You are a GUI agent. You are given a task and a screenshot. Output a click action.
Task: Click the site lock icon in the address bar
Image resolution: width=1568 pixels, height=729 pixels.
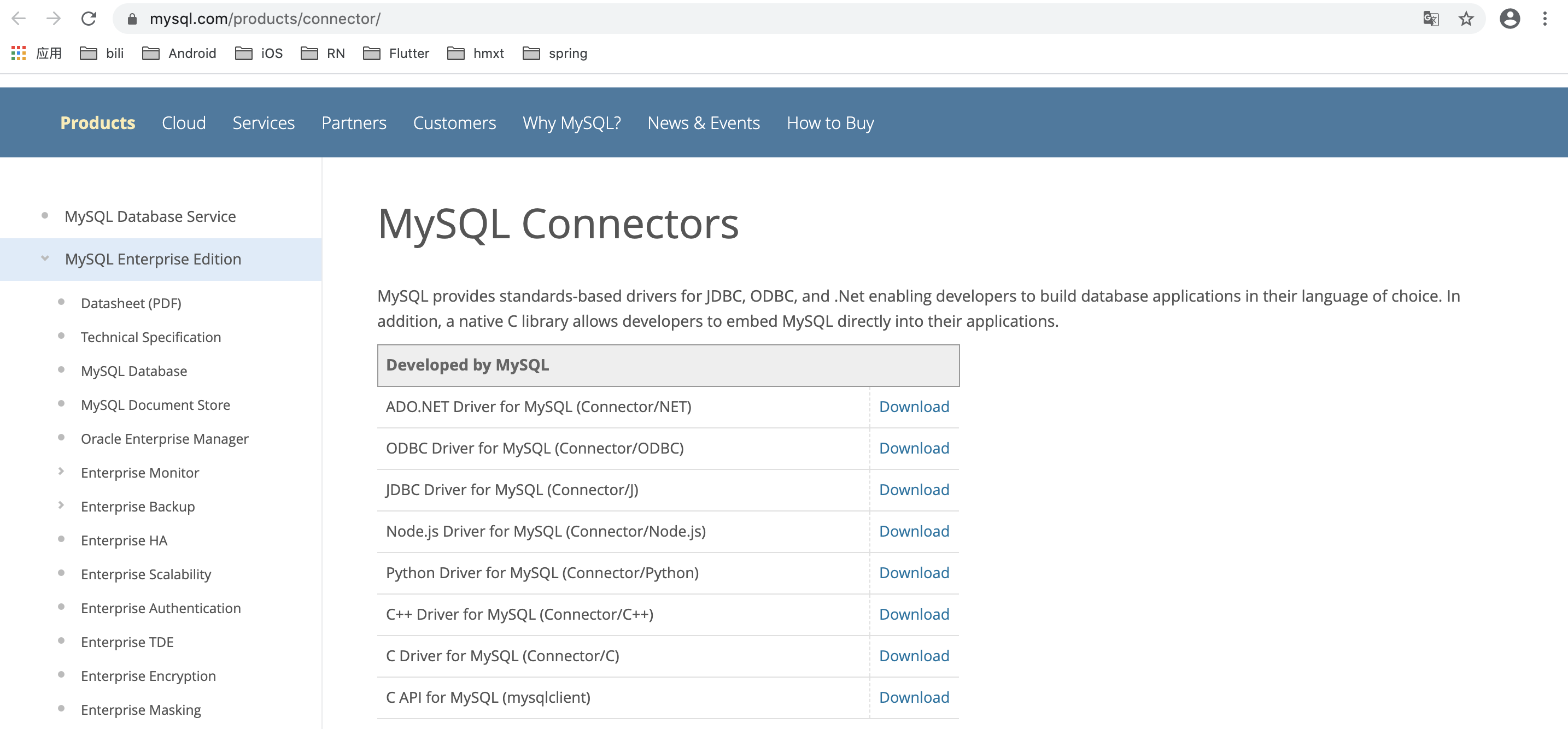132,19
